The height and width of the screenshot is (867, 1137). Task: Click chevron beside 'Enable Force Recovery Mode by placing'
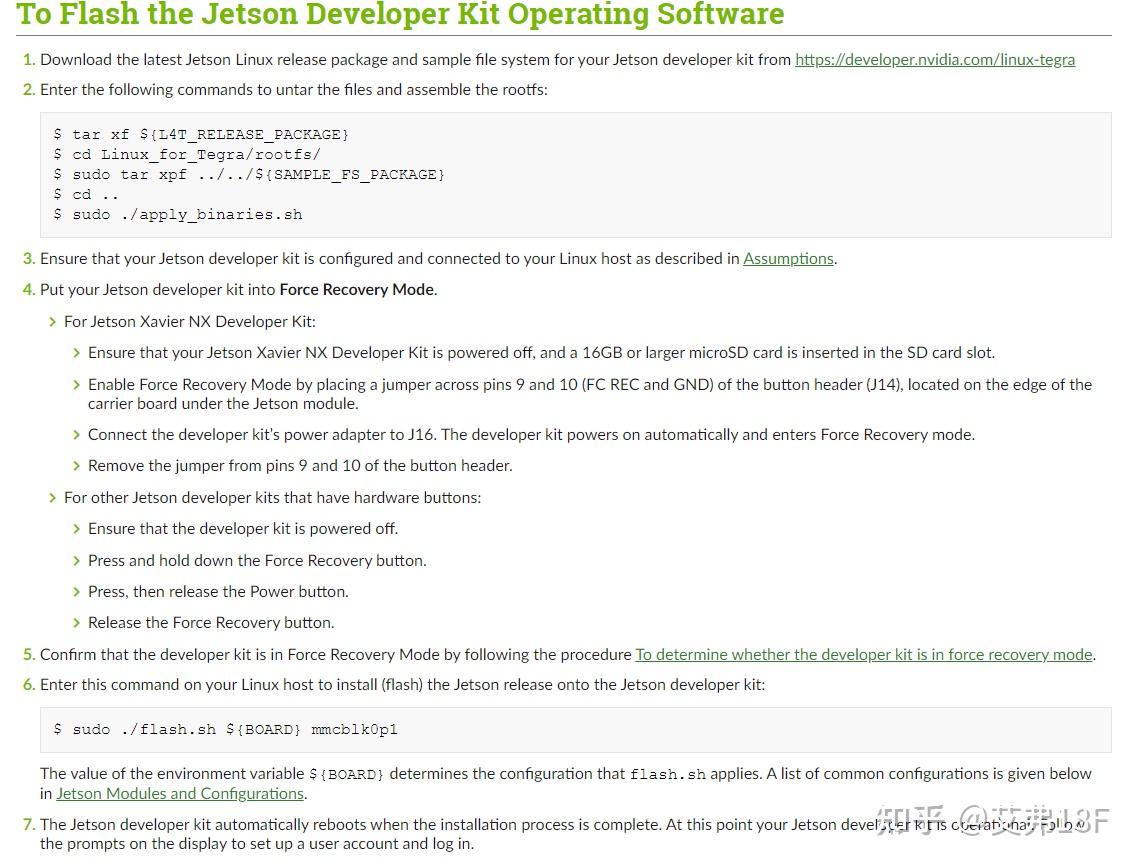click(76, 385)
